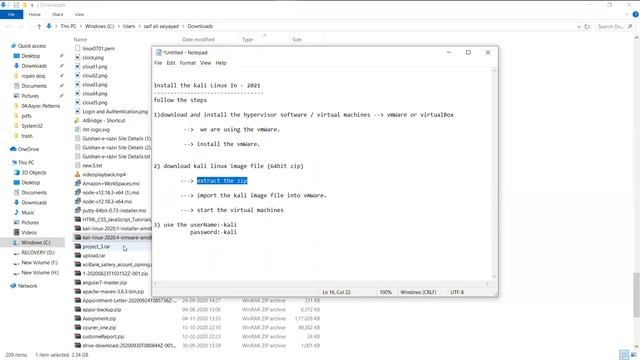Select the Assignment.zip archive icon
Viewport: 640px width, 360px height.
click(x=77, y=318)
